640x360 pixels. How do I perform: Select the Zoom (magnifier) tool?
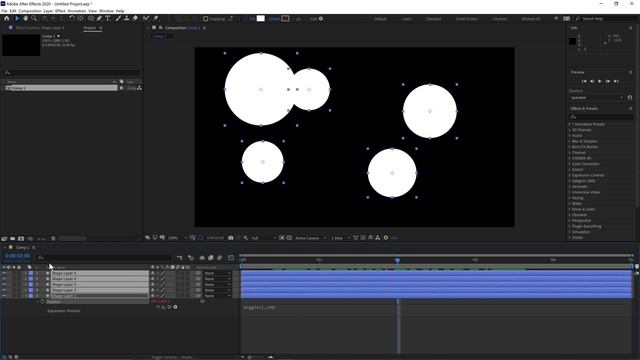point(34,18)
